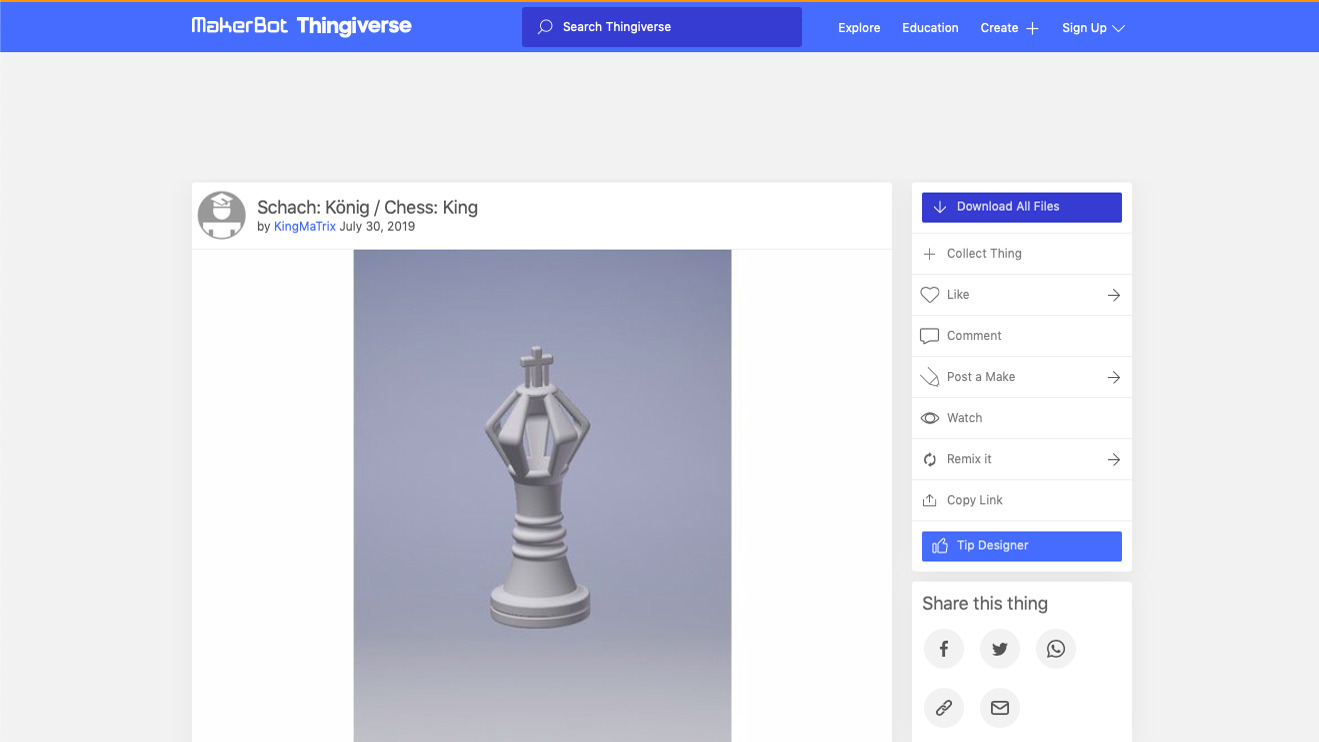Click the Remix it label
Screen dimensions: 1319x742
[969, 459]
